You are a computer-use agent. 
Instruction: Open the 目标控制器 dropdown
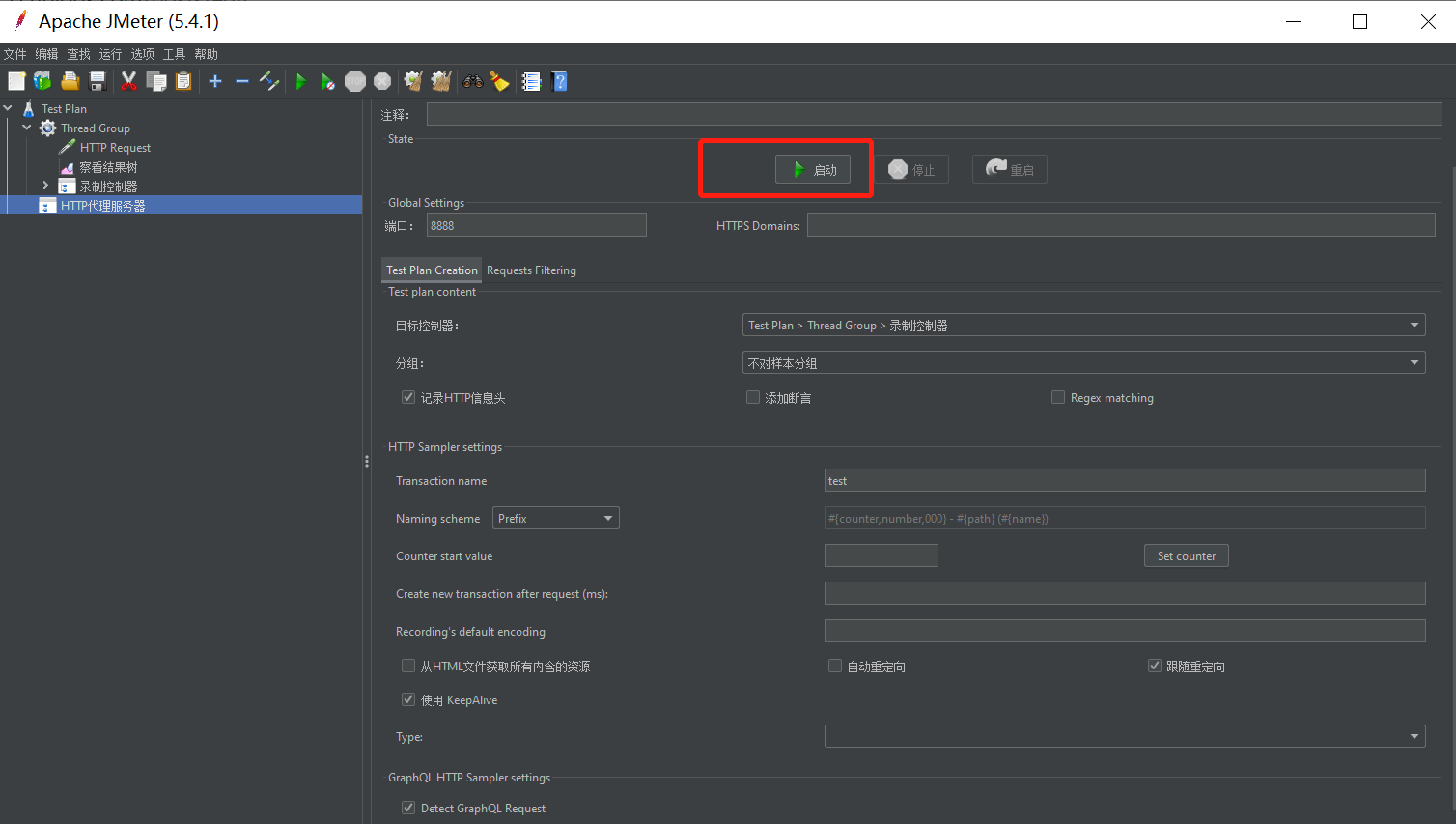click(x=1084, y=325)
